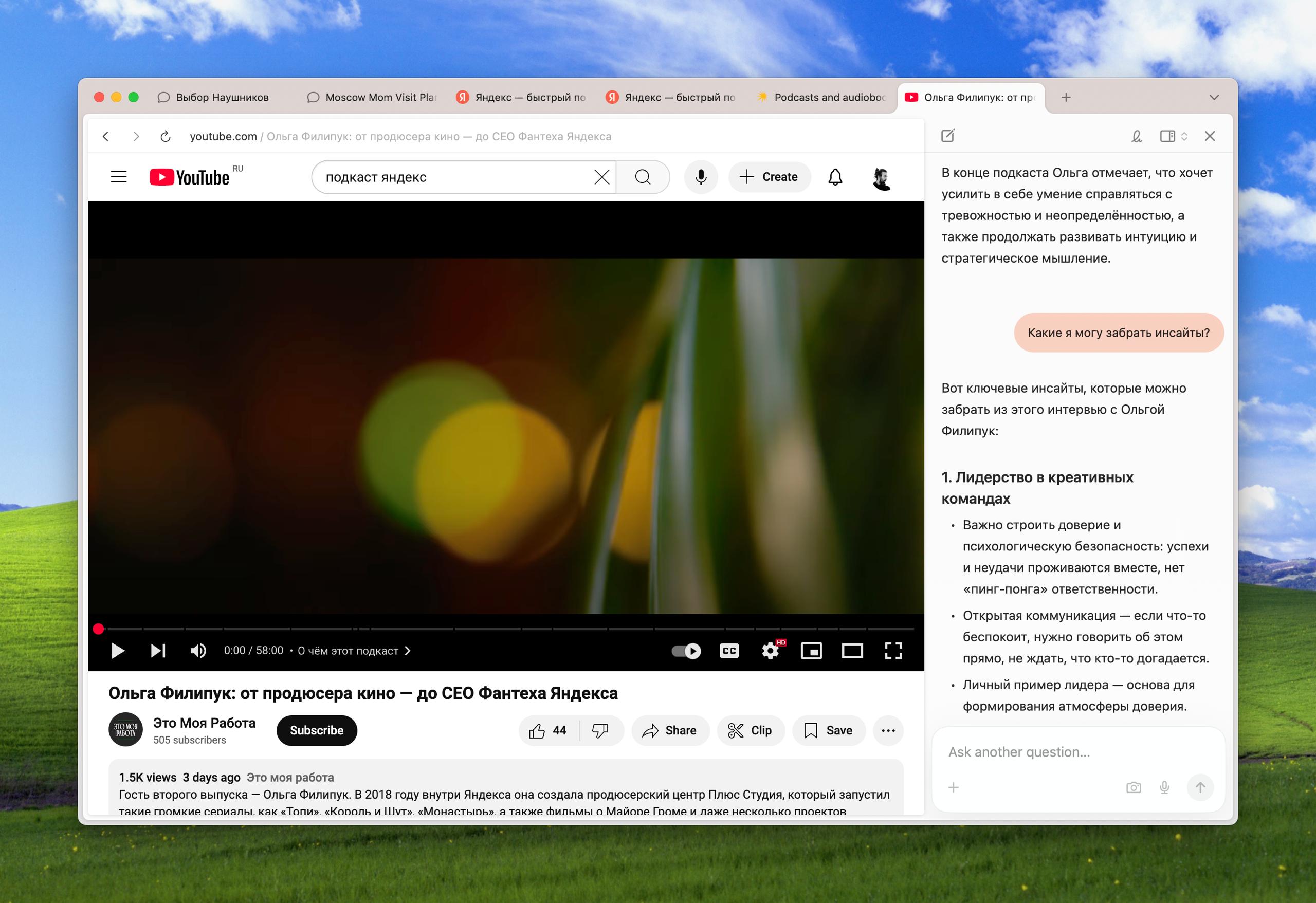Add an attachment with the plus icon
Viewport: 1316px width, 903px height.
954,787
